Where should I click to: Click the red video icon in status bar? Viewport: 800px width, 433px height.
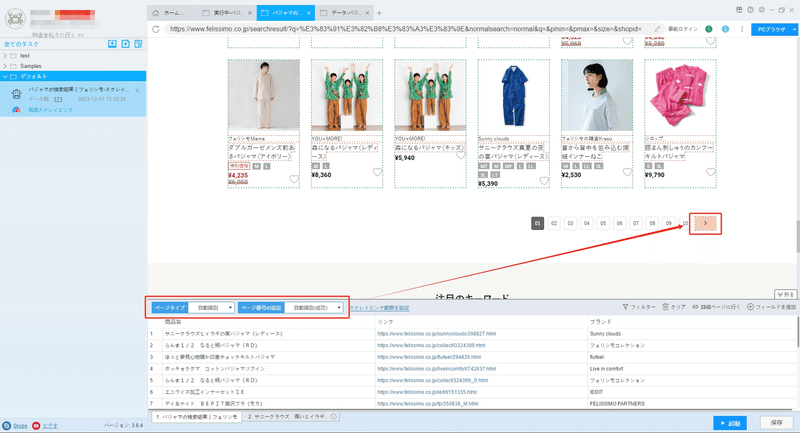(x=36, y=425)
